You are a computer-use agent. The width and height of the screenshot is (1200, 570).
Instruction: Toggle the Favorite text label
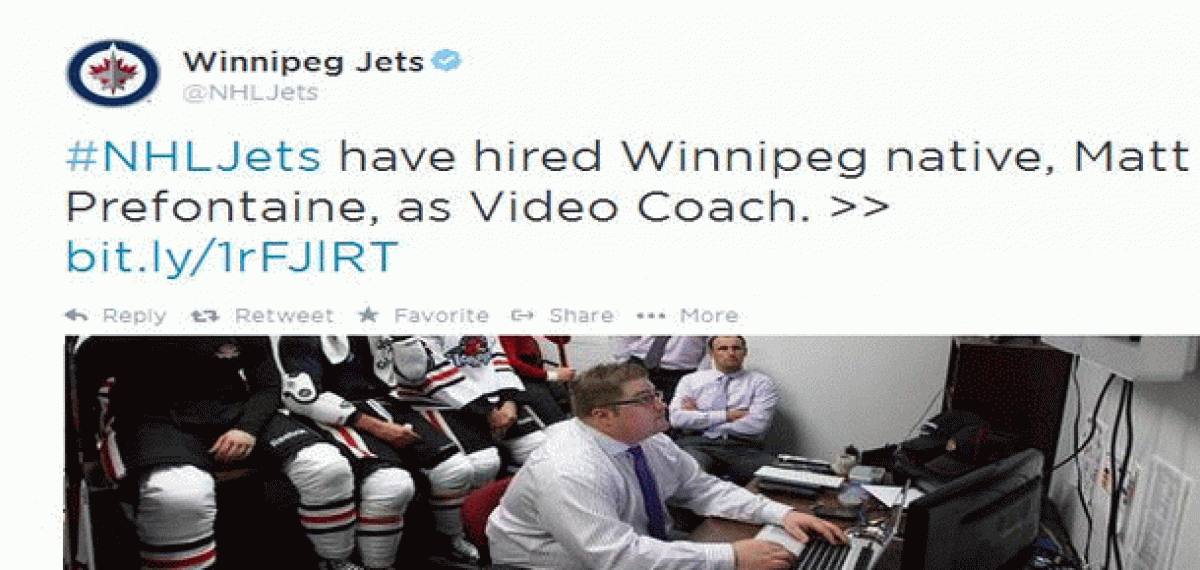tap(442, 316)
